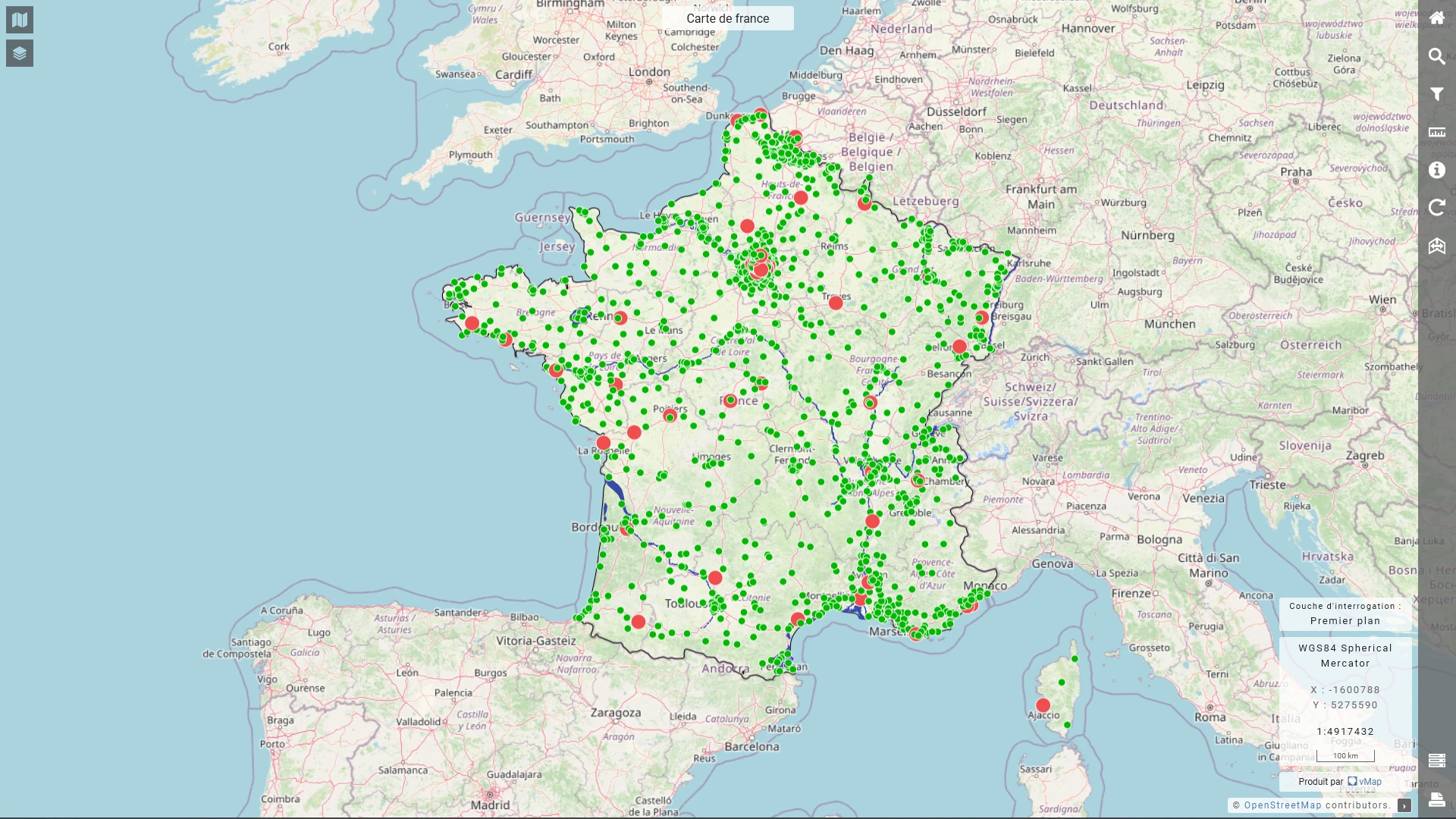The width and height of the screenshot is (1456, 819).
Task: Open the search magnifier tool
Action: click(1436, 56)
